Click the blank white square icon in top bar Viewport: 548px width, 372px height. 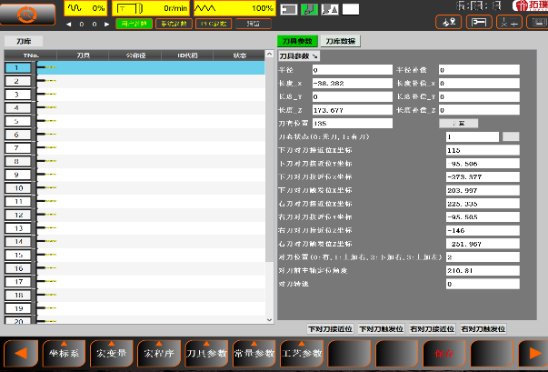tap(351, 9)
